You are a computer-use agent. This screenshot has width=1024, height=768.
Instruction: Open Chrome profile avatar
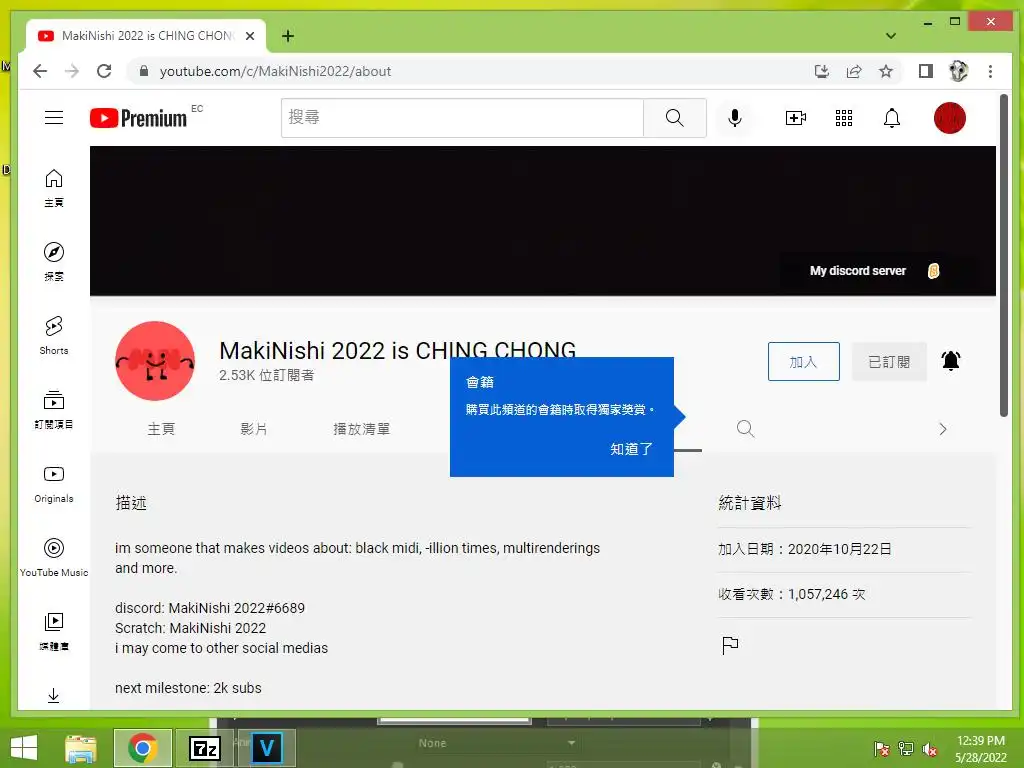(958, 71)
